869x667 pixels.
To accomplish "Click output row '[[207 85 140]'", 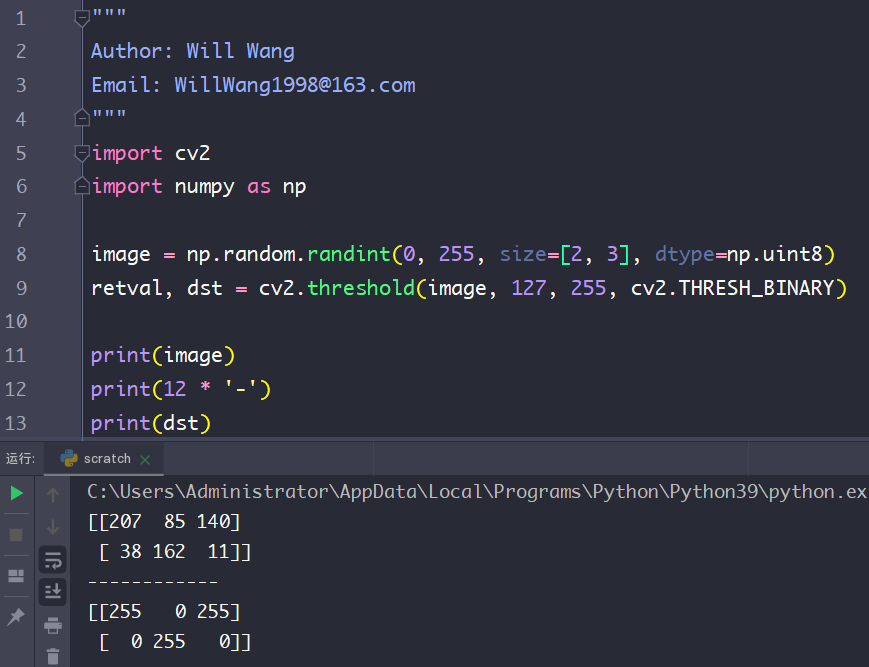I will click(164, 522).
